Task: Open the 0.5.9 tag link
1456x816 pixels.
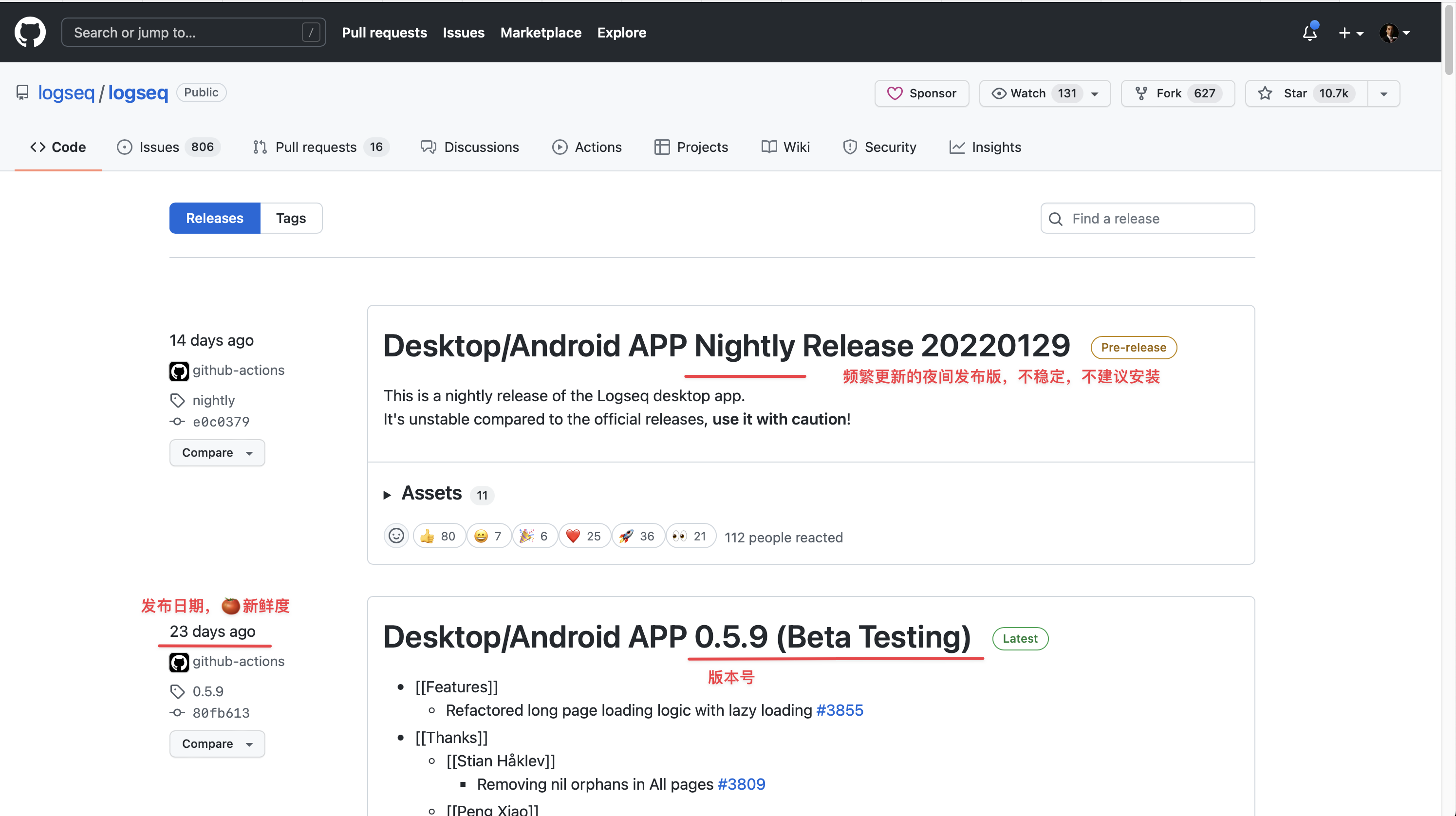Action: 208,691
